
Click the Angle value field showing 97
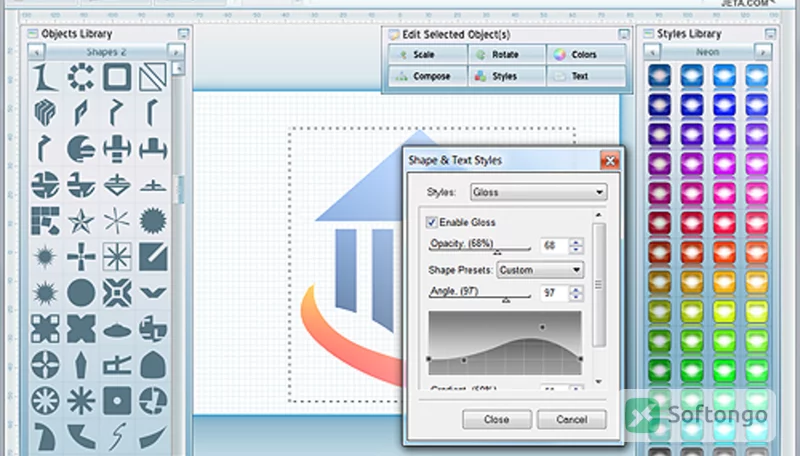[555, 293]
